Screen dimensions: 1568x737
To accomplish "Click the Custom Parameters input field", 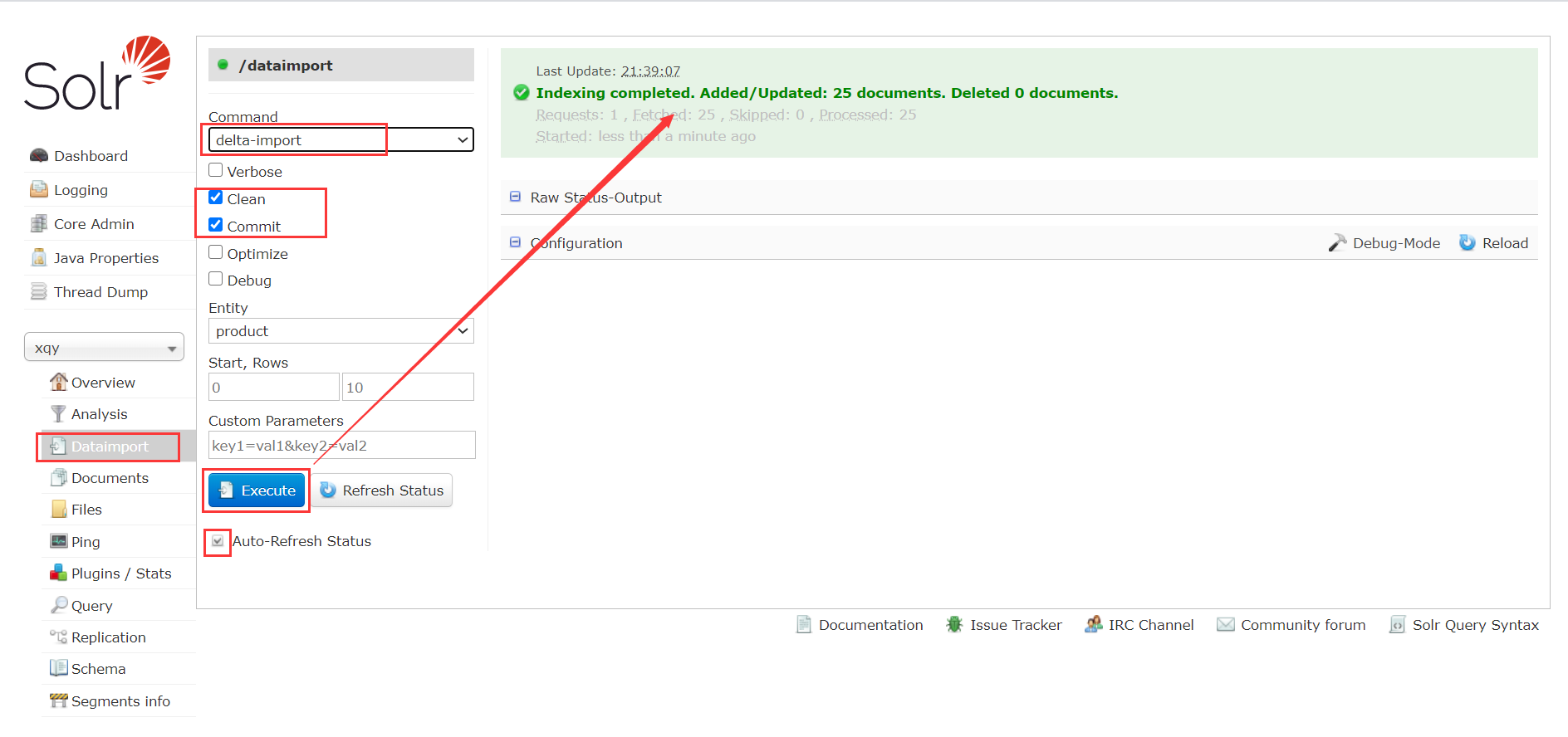I will pyautogui.click(x=341, y=445).
